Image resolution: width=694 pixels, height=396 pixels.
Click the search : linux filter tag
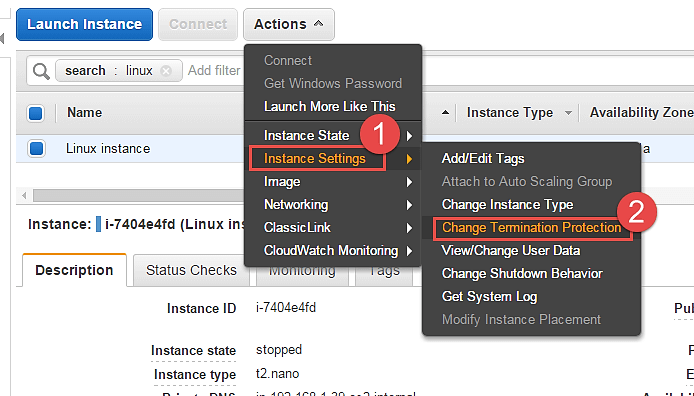click(x=119, y=71)
